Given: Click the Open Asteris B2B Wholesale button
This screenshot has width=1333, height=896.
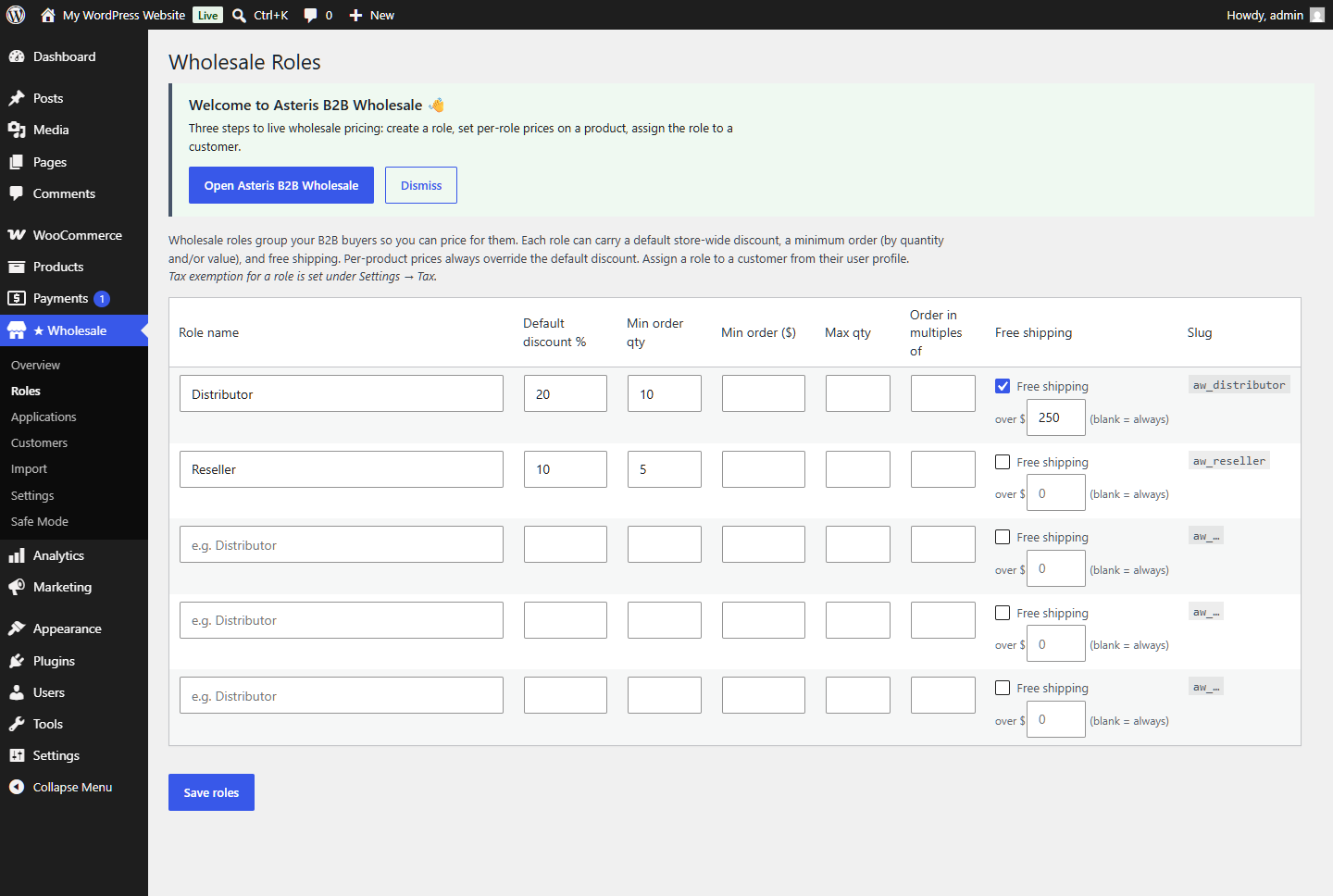Looking at the screenshot, I should pos(281,185).
